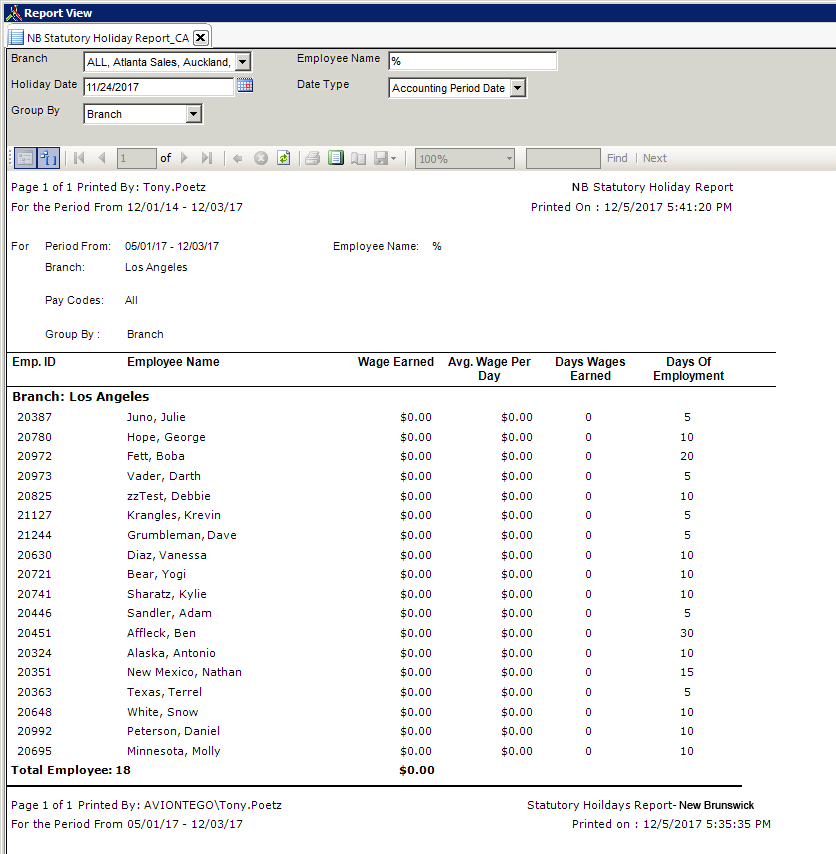Click employee name zzTest, Debbie
Screen dimensions: 836x854
coord(169,496)
